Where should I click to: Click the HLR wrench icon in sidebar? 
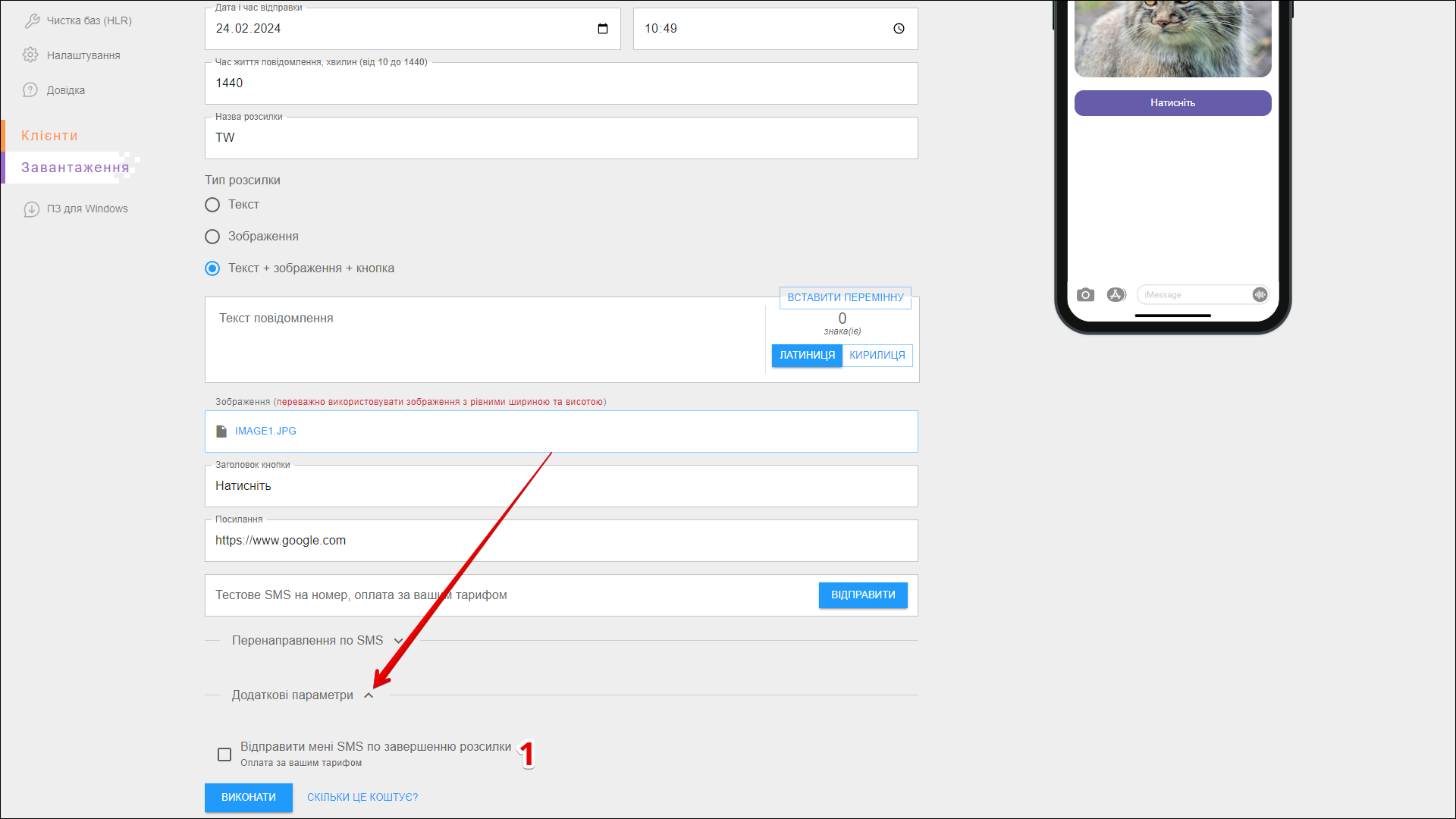pyautogui.click(x=32, y=20)
